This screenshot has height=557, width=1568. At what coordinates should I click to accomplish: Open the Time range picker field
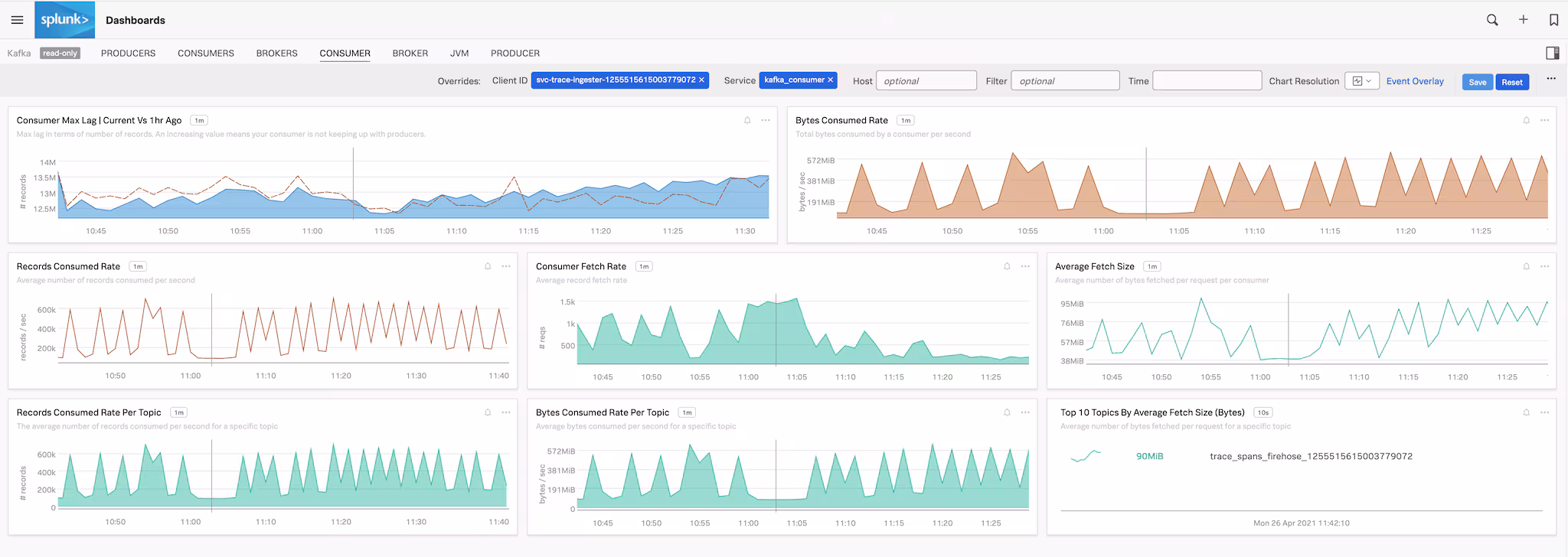pos(1207,80)
